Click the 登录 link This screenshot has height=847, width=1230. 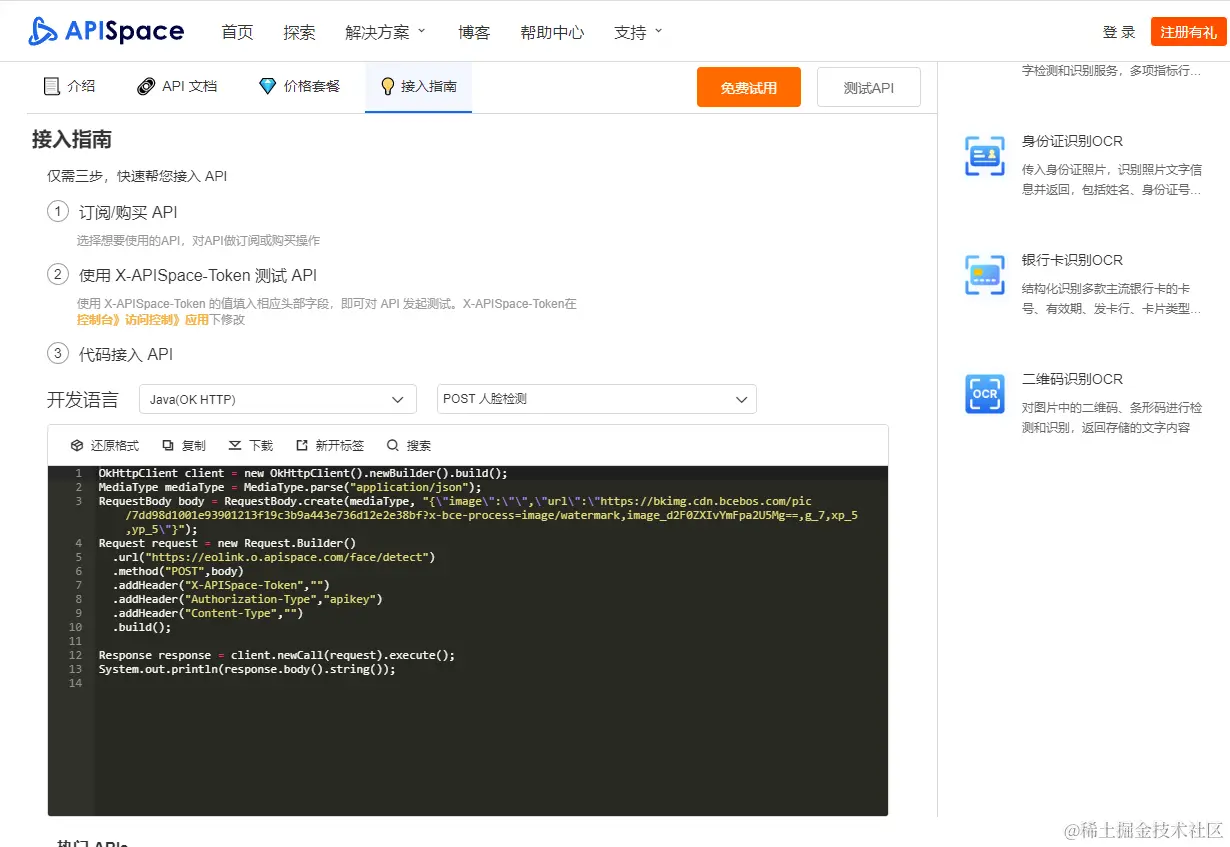click(x=1119, y=32)
